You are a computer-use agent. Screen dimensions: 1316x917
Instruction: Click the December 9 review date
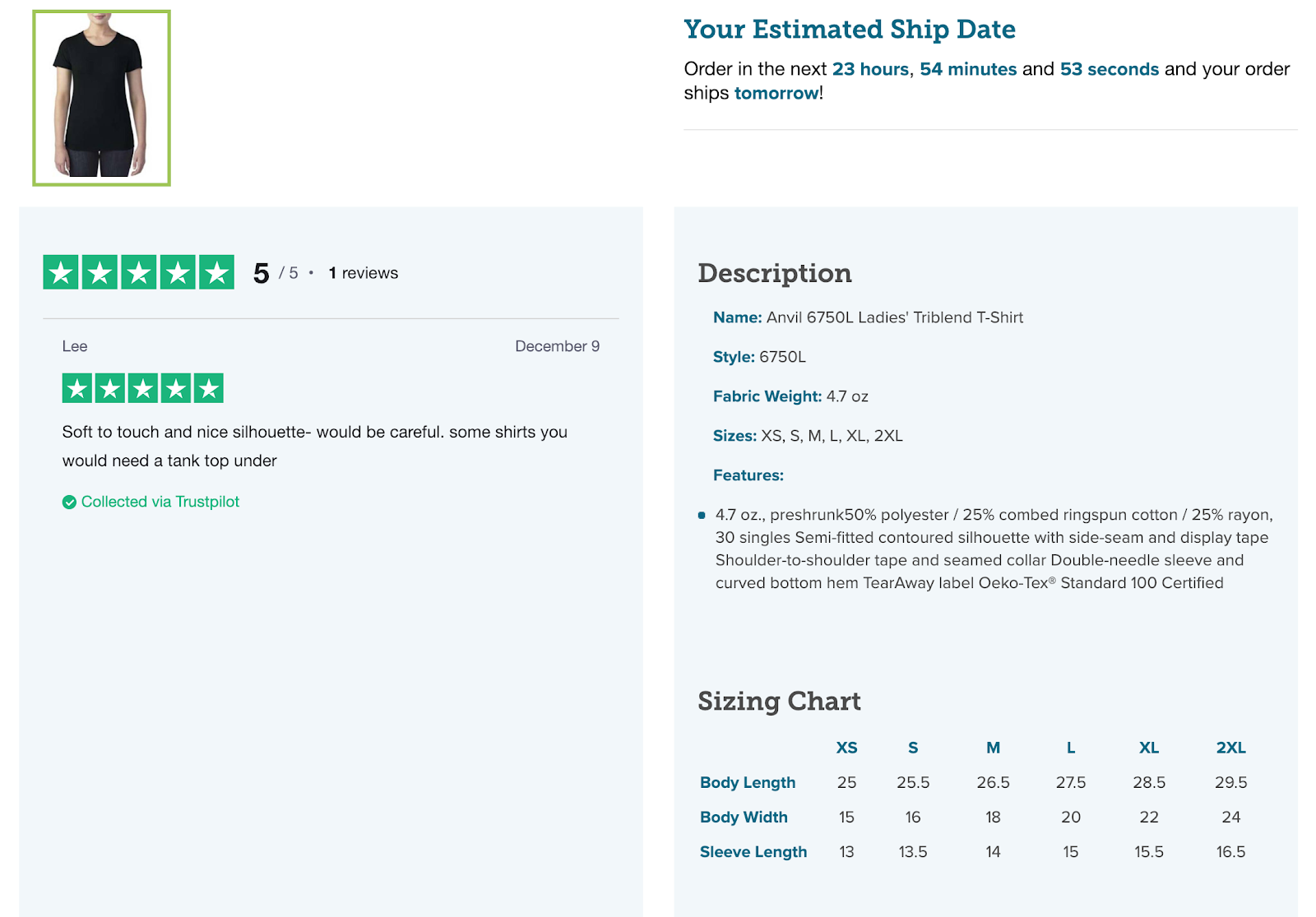point(557,346)
